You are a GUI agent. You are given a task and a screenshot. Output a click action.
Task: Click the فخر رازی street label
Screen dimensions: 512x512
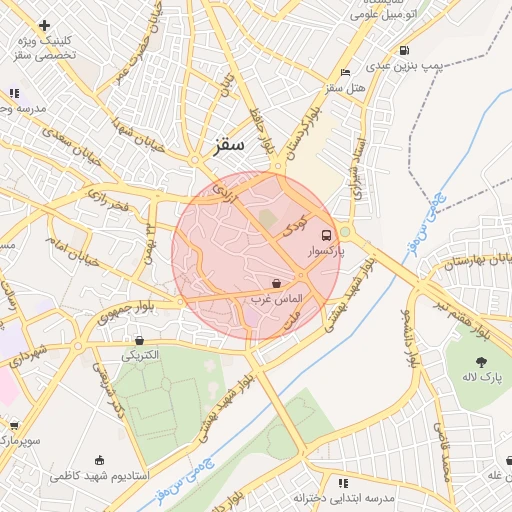(108, 201)
